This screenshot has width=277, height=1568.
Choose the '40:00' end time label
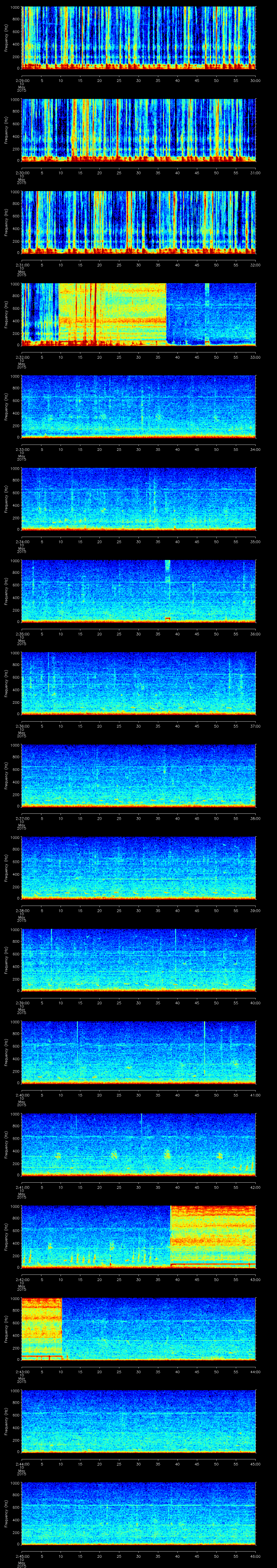(255, 1003)
